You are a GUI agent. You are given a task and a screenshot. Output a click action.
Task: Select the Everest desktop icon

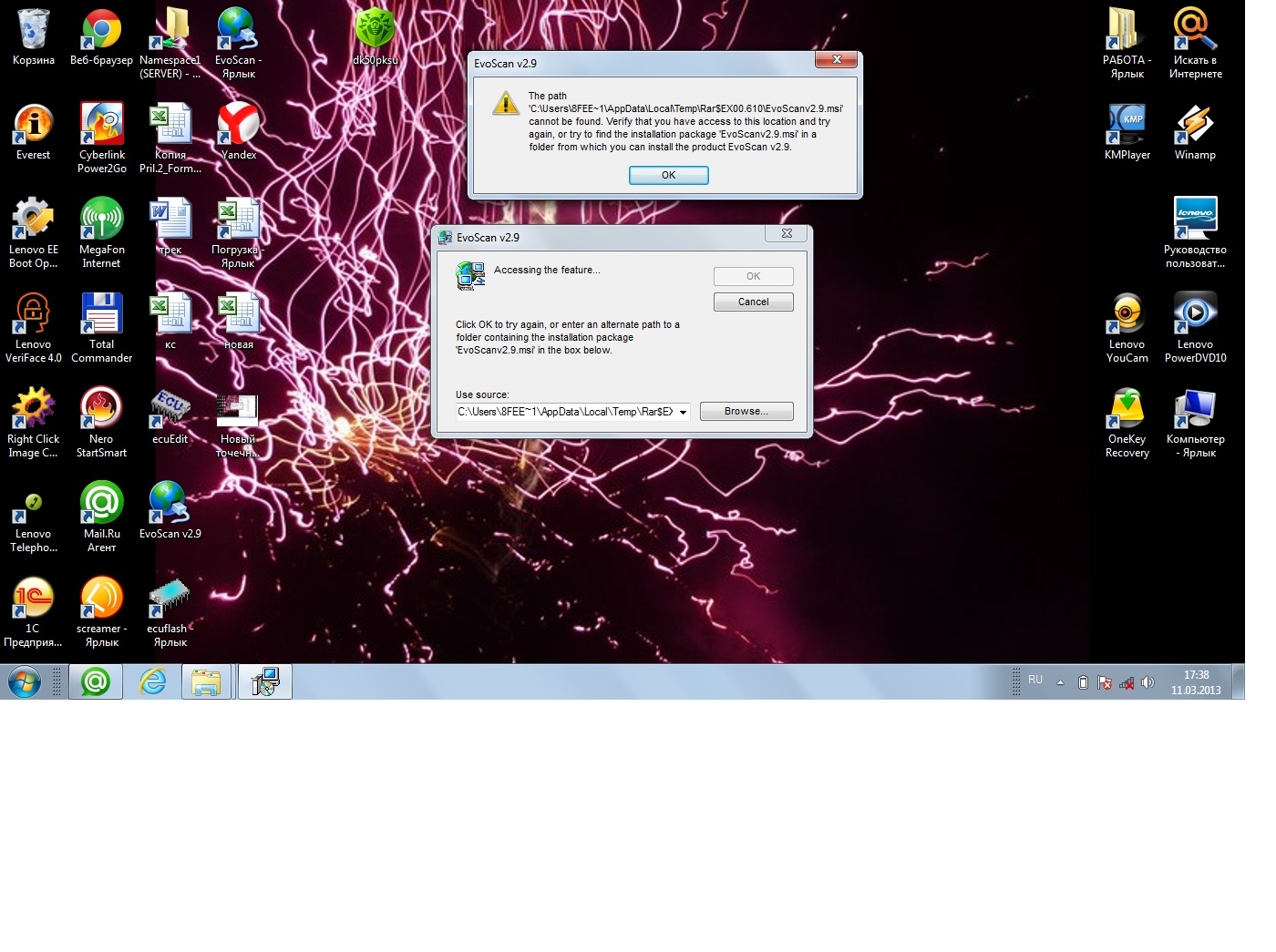[33, 125]
